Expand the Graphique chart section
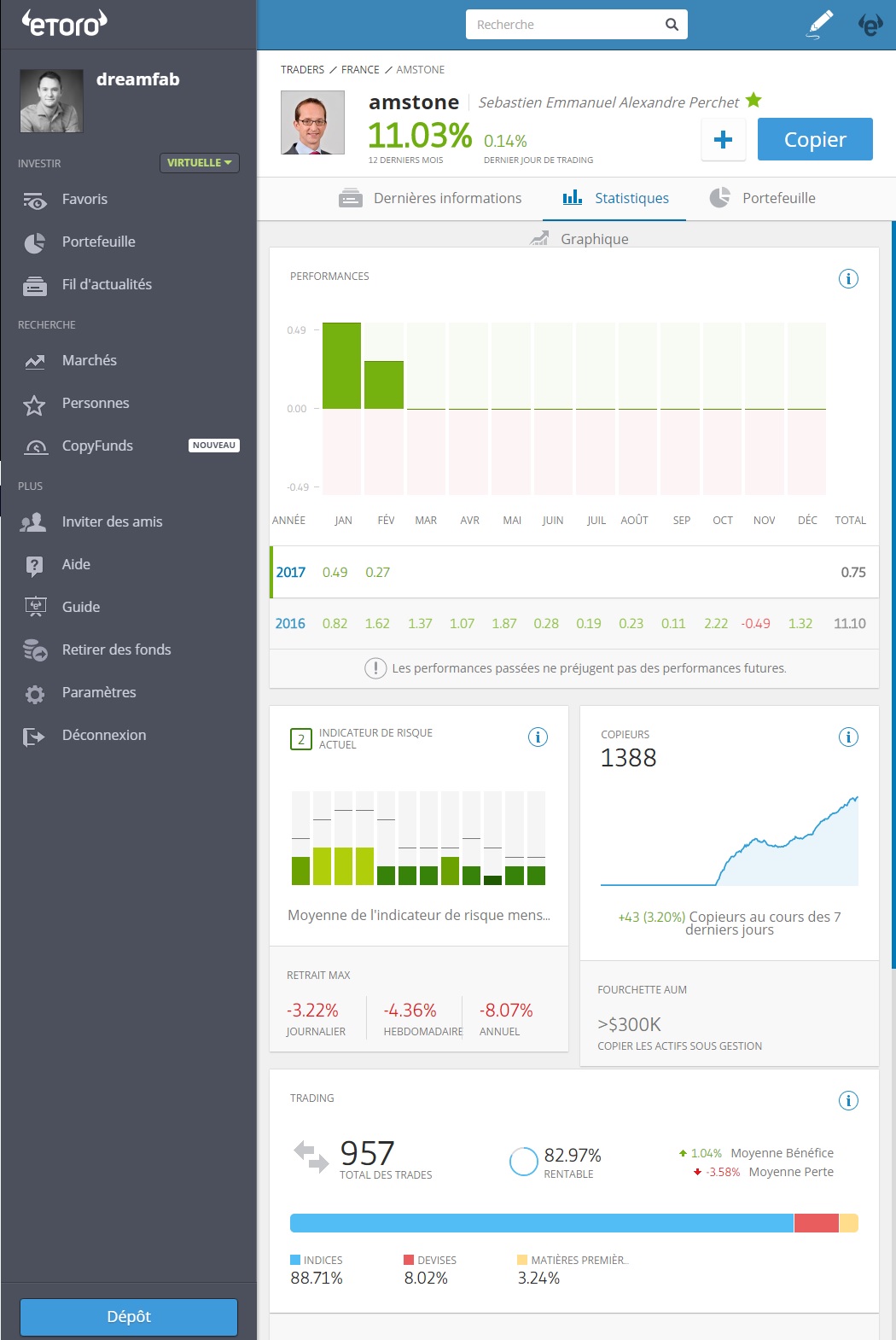The height and width of the screenshot is (1340, 896). pyautogui.click(x=580, y=239)
